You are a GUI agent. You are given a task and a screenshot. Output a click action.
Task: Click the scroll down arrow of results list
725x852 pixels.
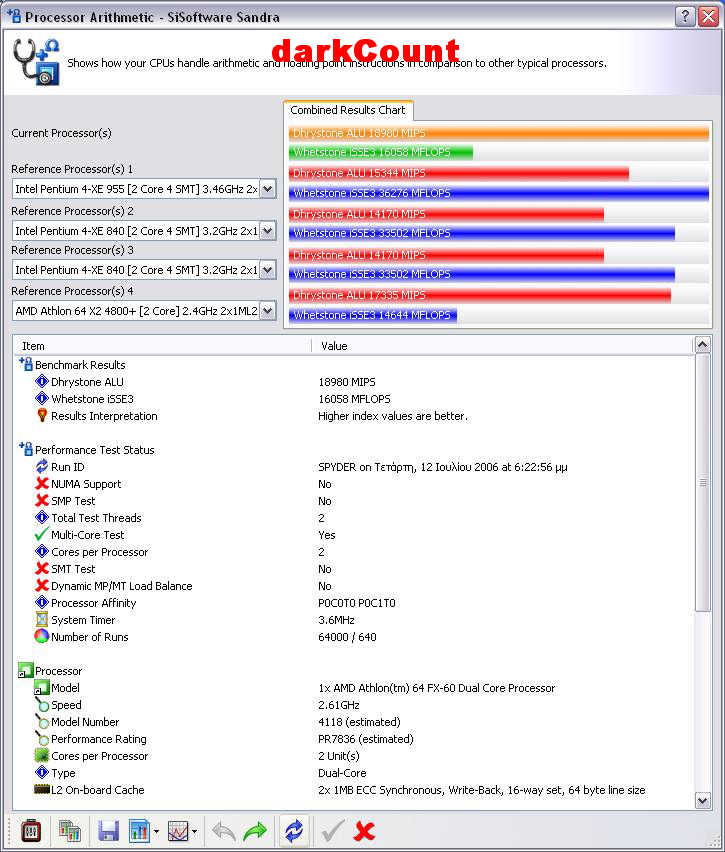(x=703, y=800)
